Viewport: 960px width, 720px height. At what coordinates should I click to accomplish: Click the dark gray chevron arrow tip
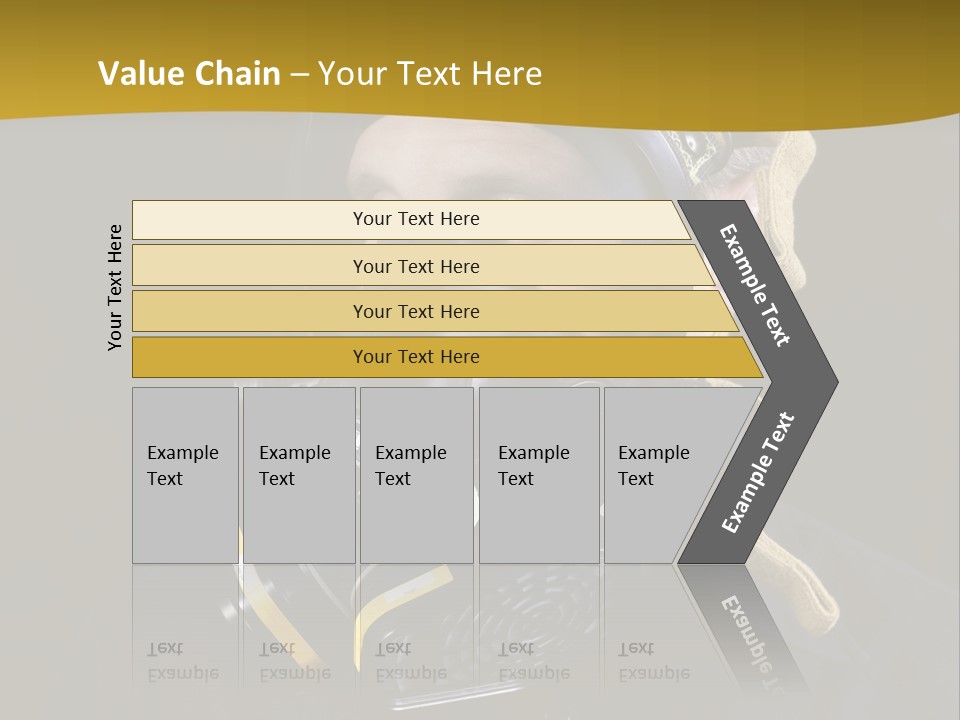pyautogui.click(x=814, y=382)
